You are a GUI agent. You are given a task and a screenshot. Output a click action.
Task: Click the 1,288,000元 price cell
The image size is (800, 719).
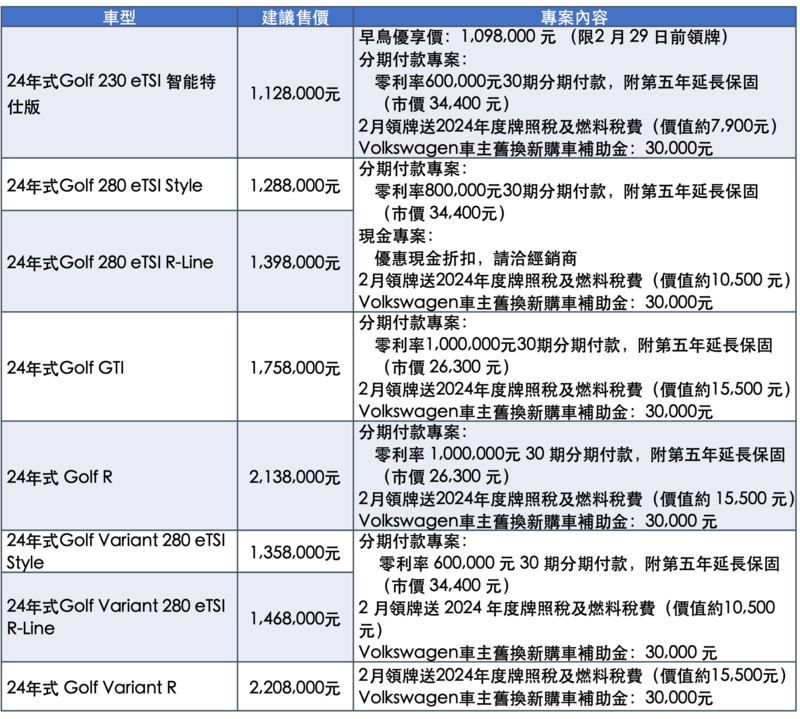tap(295, 185)
